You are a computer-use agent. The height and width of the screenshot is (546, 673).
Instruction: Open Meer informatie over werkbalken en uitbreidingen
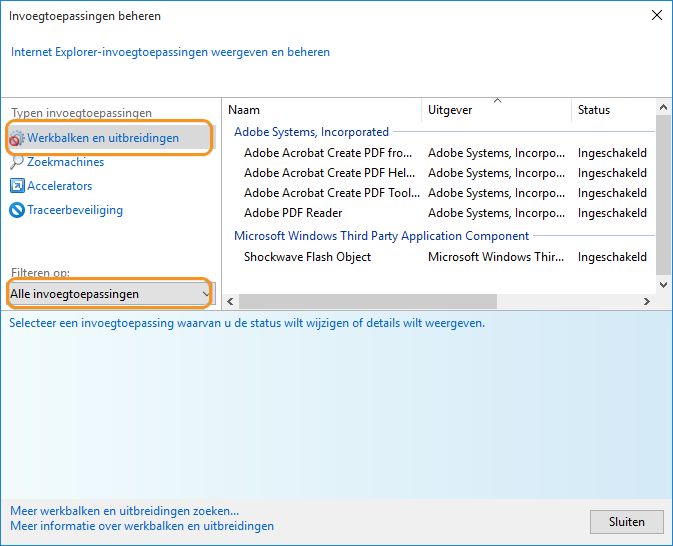coord(142,526)
